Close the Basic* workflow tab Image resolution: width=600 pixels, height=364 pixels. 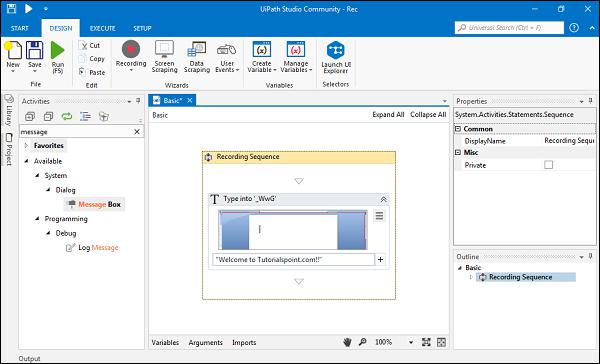(190, 100)
